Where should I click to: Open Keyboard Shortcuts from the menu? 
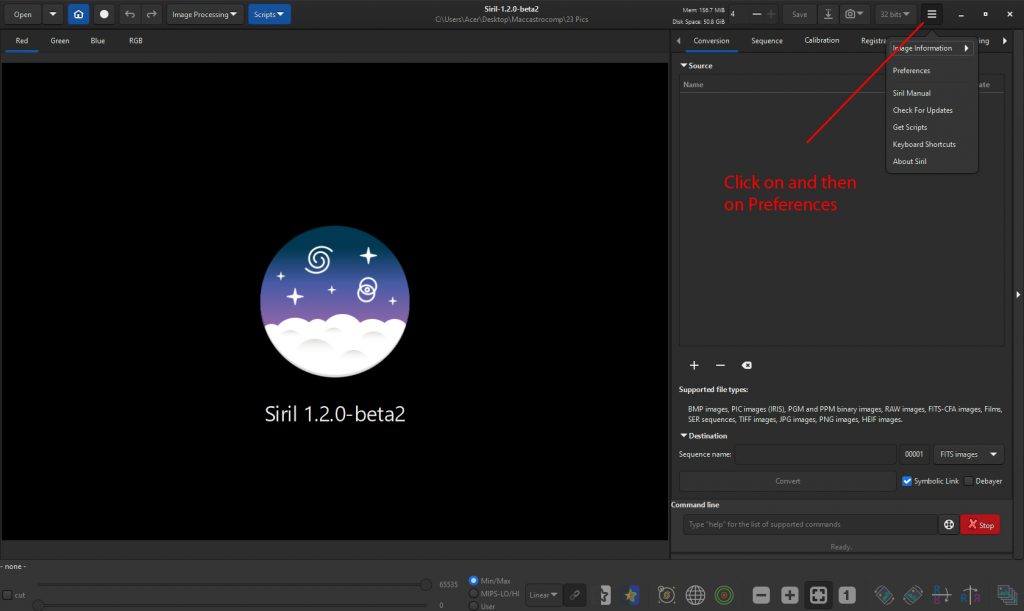point(923,144)
